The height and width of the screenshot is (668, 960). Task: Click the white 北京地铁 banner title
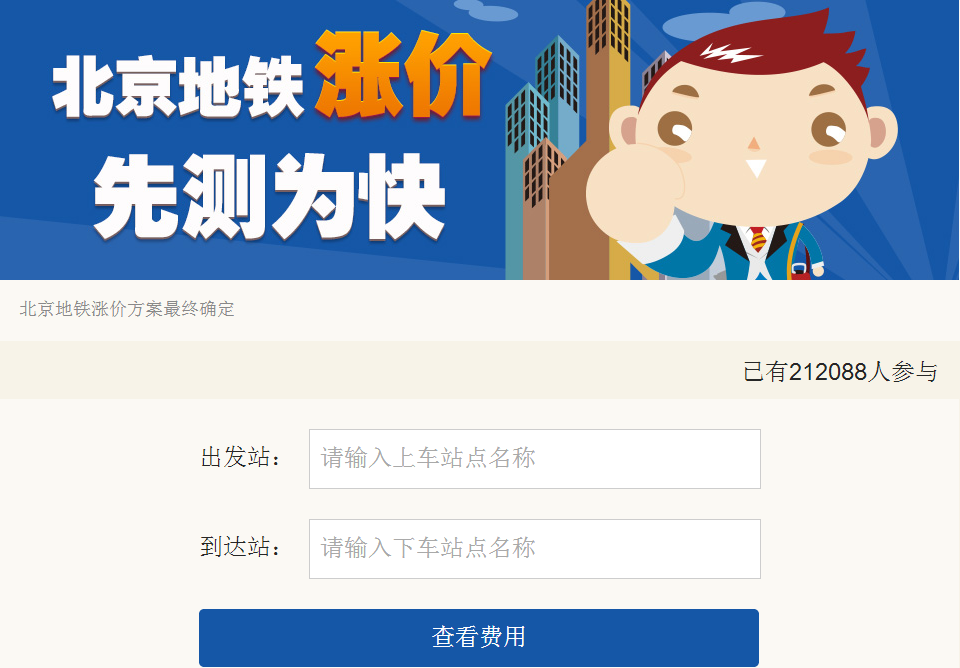click(x=178, y=86)
